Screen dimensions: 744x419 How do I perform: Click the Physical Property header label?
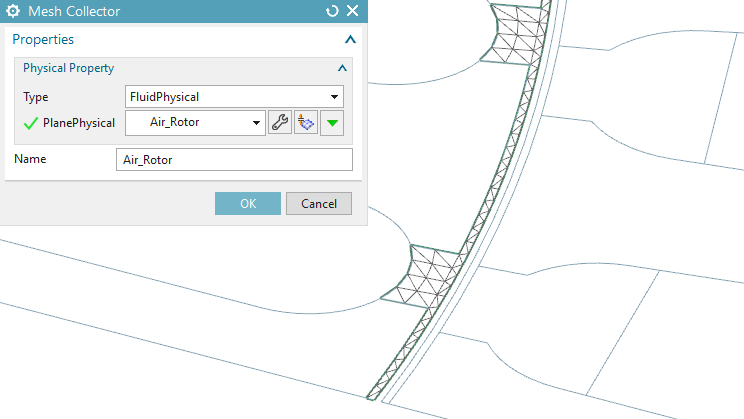pos(68,68)
